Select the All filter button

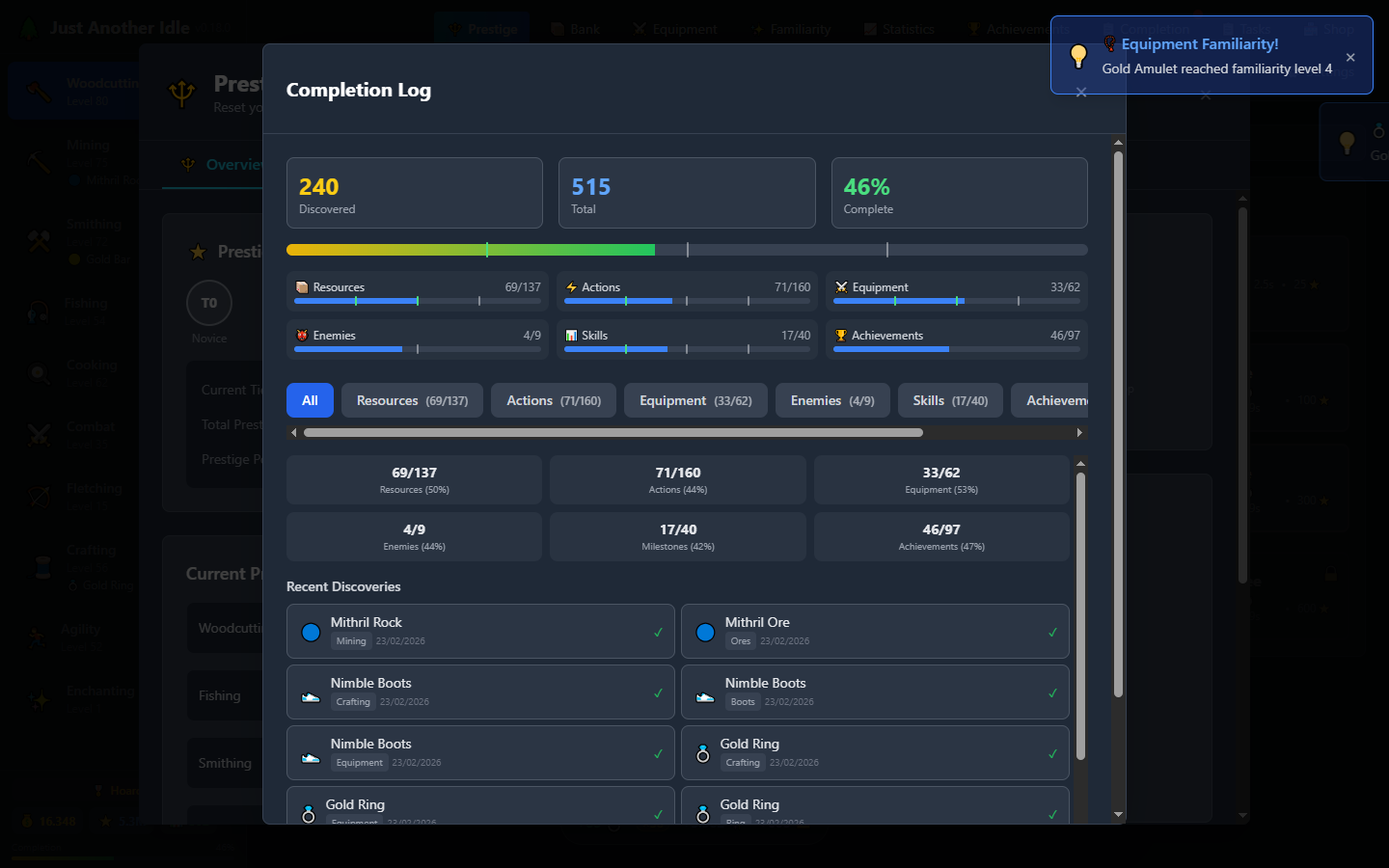(x=310, y=400)
